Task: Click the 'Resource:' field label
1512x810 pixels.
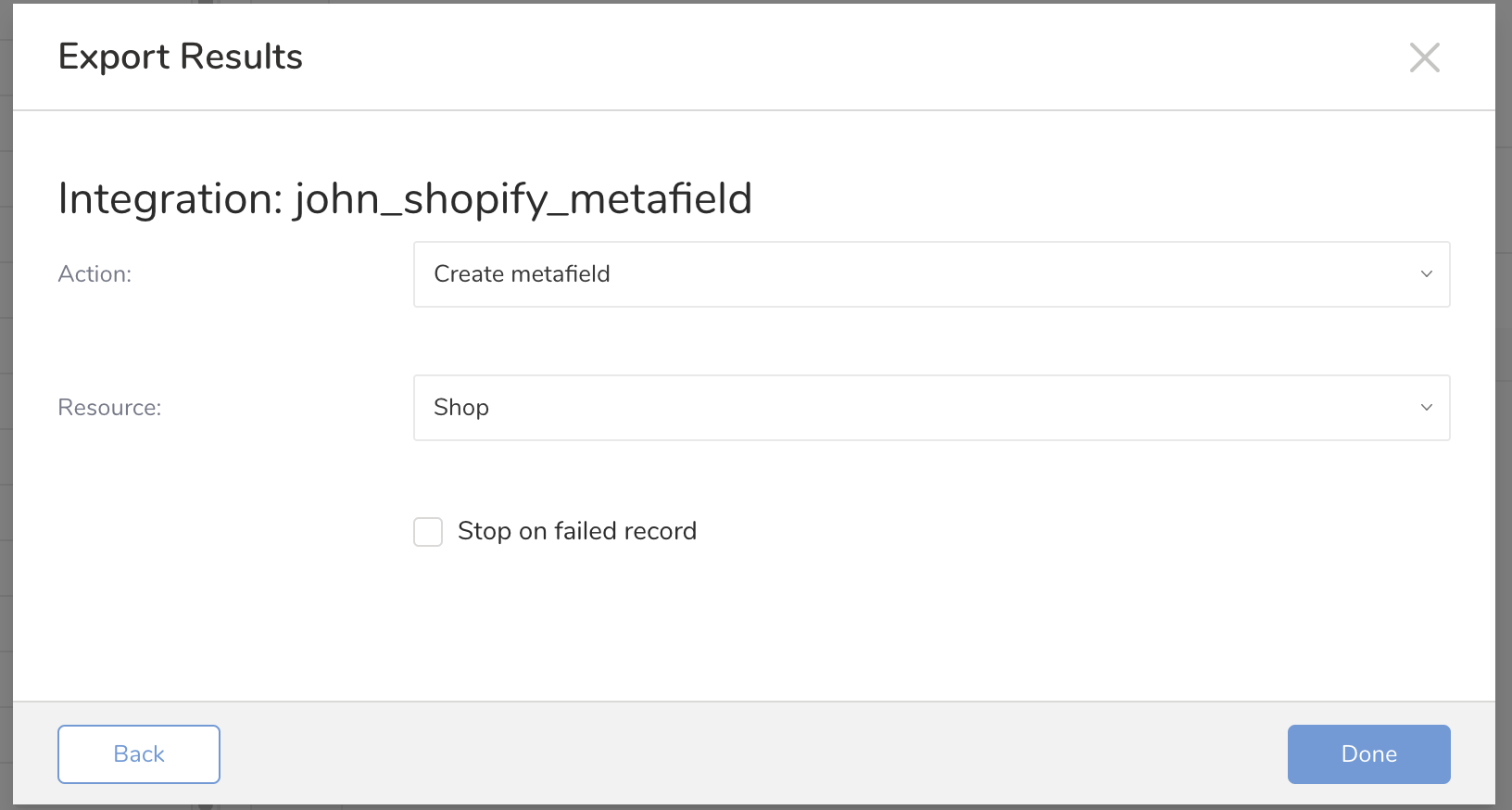Action: click(x=109, y=408)
